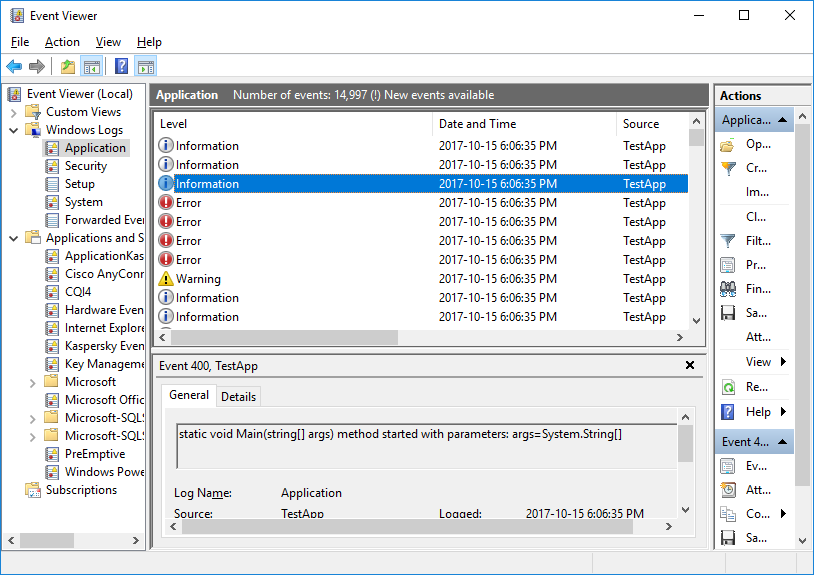
Task: Click the Create Custom View funnel icon
Action: 728,168
